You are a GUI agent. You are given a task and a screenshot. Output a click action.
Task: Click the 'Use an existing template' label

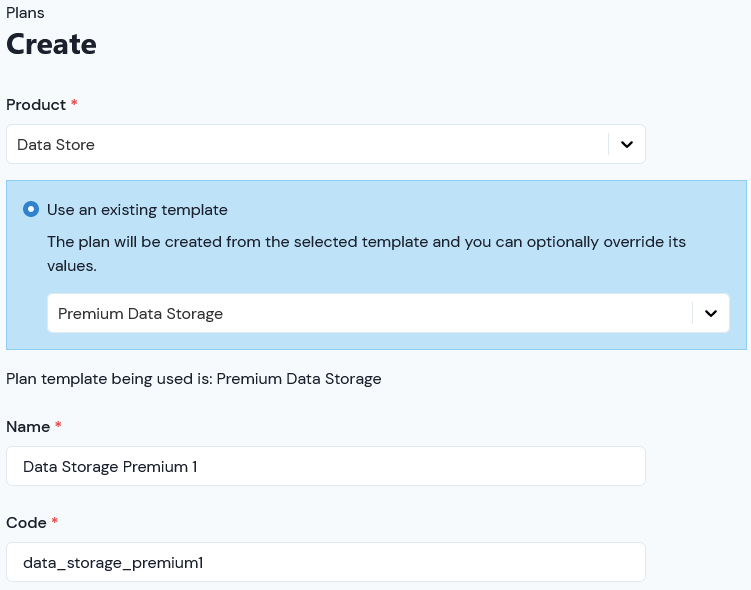137,210
